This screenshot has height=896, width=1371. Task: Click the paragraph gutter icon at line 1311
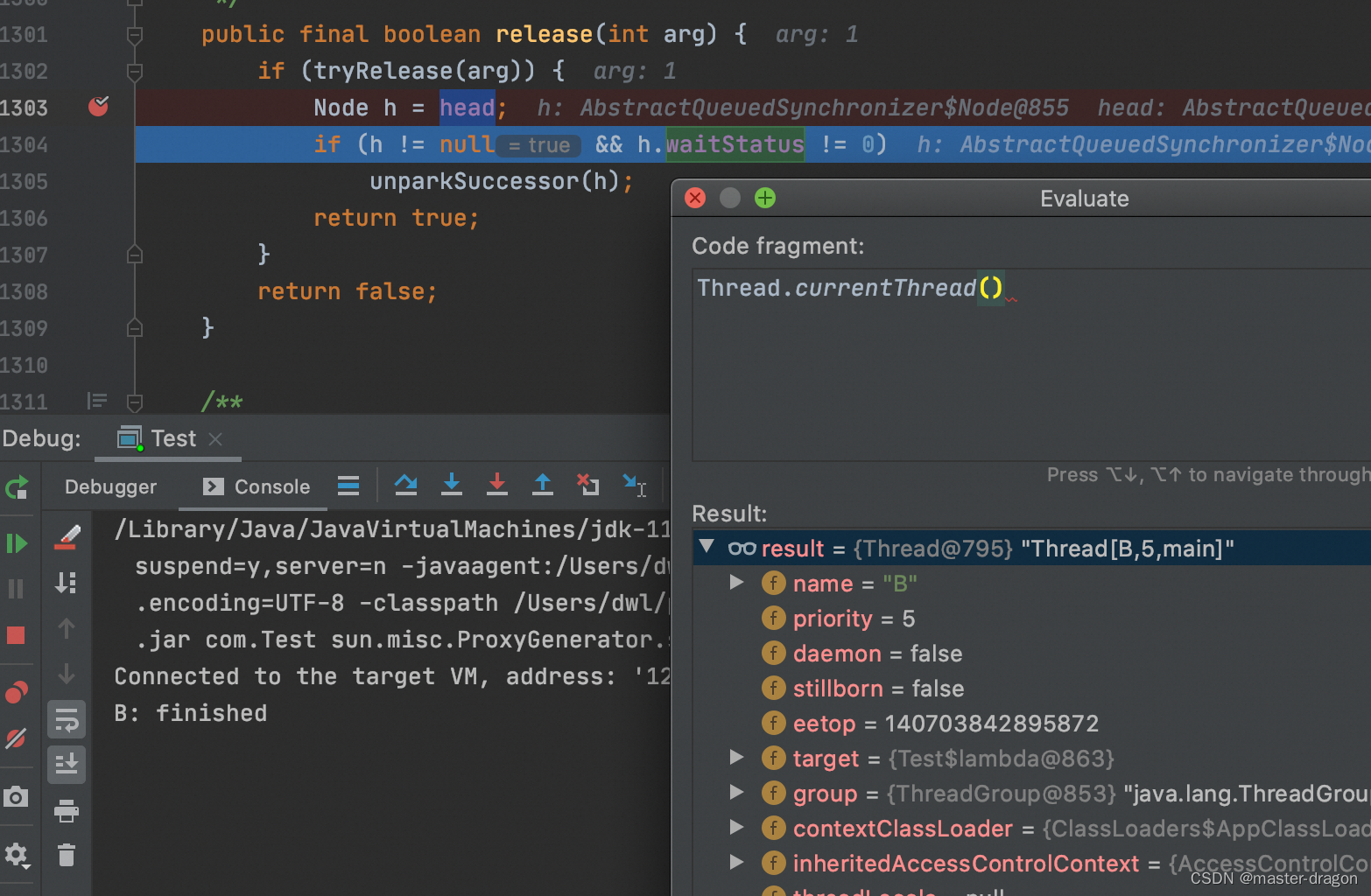click(97, 401)
